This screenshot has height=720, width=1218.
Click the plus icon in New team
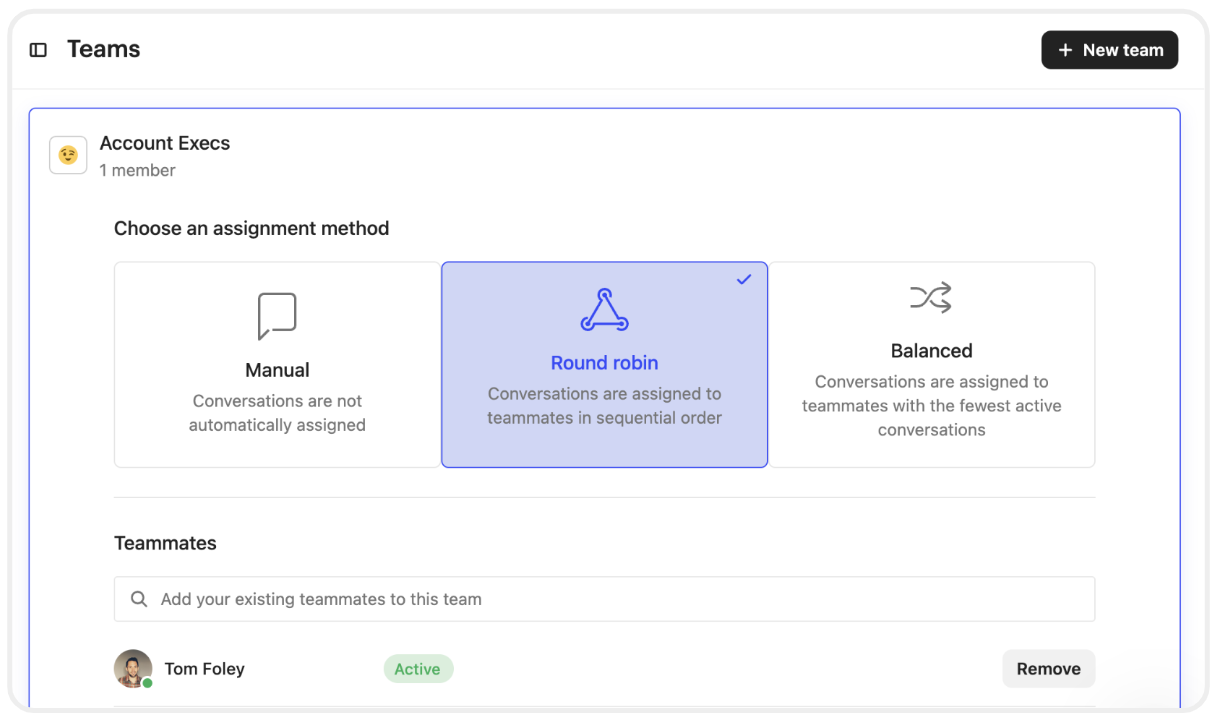(x=1065, y=50)
